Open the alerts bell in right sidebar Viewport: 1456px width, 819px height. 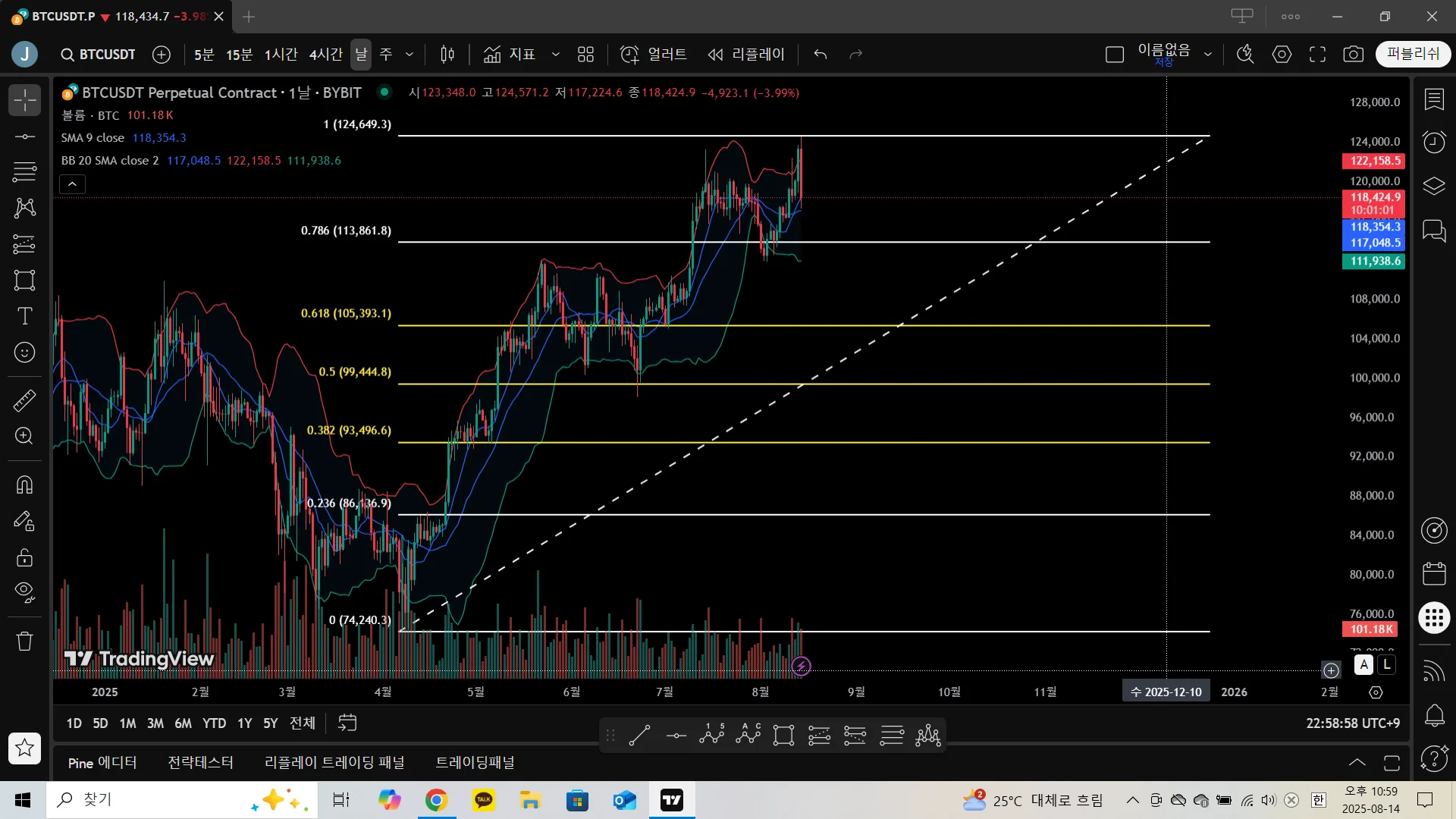click(x=1434, y=715)
